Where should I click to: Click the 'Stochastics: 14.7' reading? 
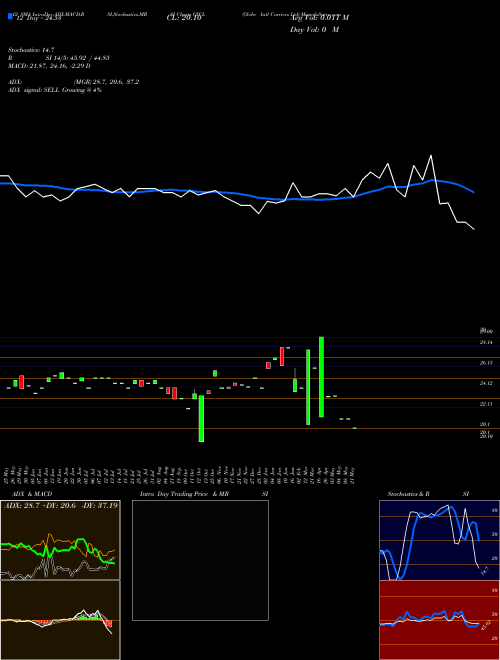pos(31,50)
